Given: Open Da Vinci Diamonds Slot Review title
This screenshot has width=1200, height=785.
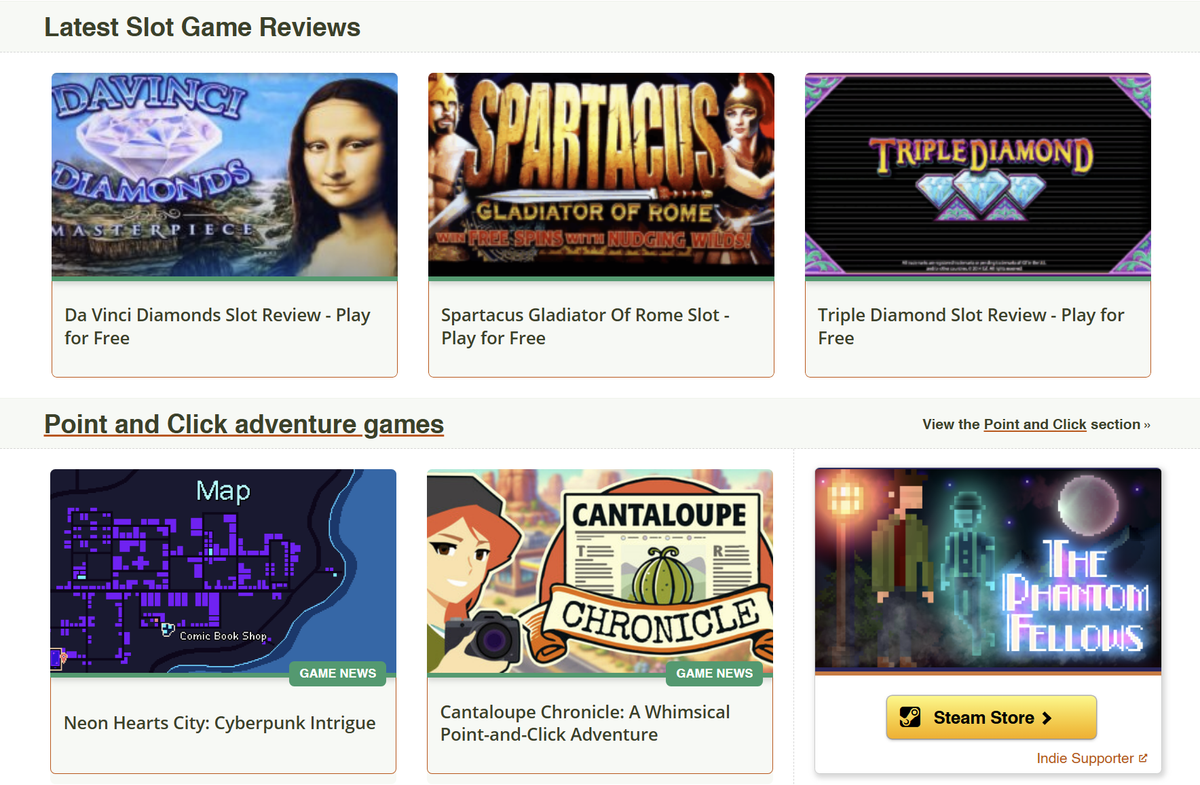Looking at the screenshot, I should click(x=218, y=326).
